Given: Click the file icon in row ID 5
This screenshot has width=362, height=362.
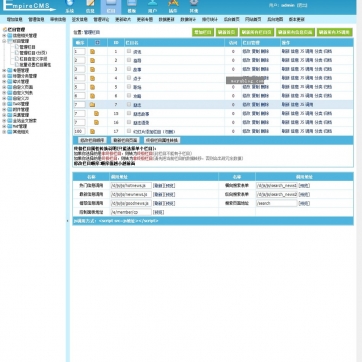Looking at the screenshot, I should click(92, 87).
